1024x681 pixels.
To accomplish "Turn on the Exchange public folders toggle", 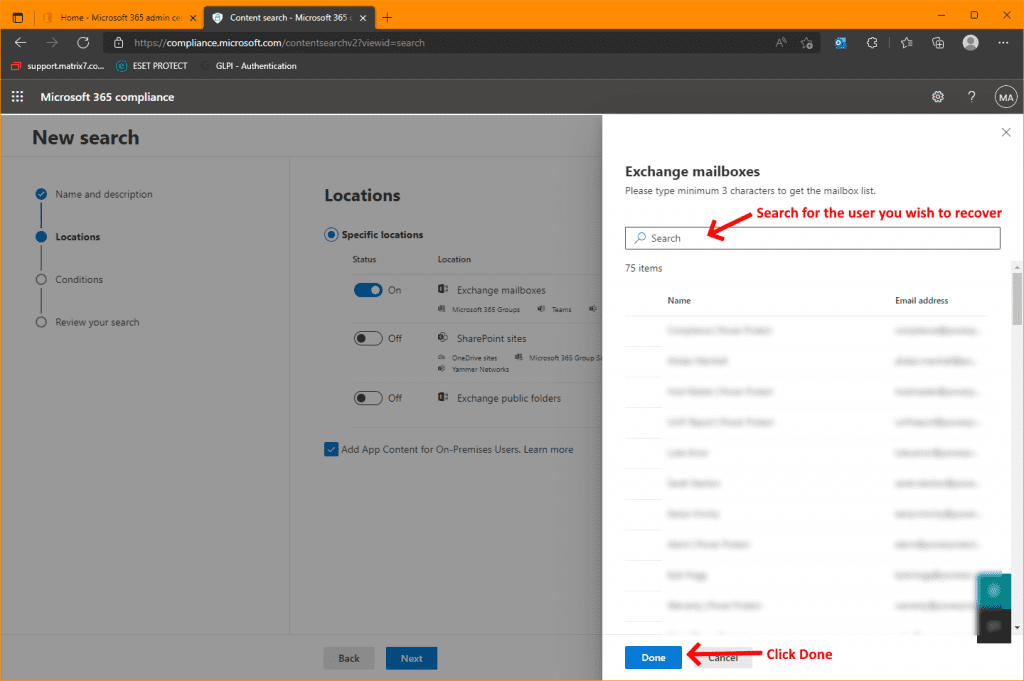I will point(368,398).
